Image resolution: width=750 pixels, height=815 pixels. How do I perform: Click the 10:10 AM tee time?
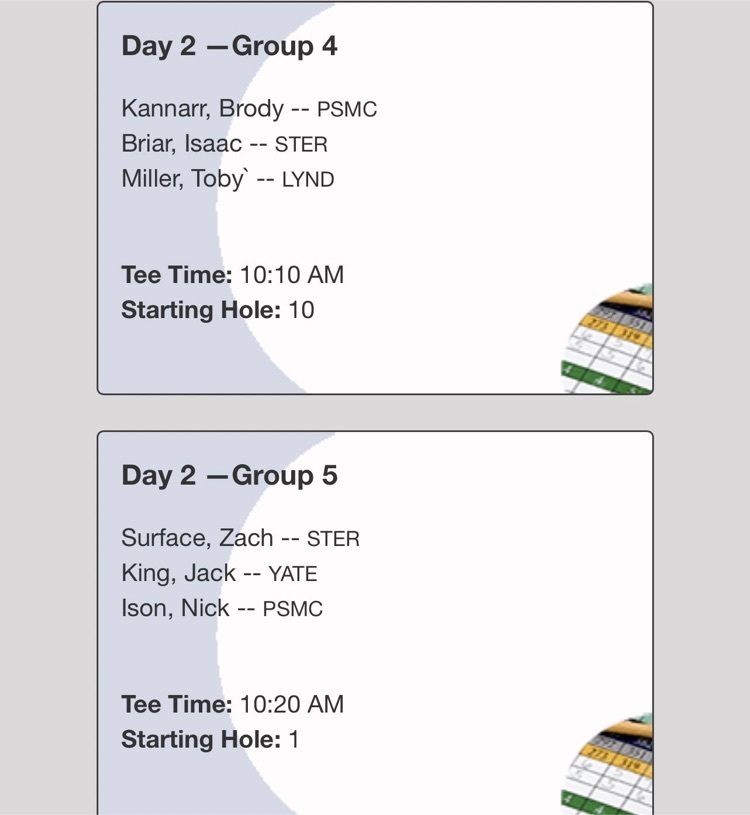point(292,275)
